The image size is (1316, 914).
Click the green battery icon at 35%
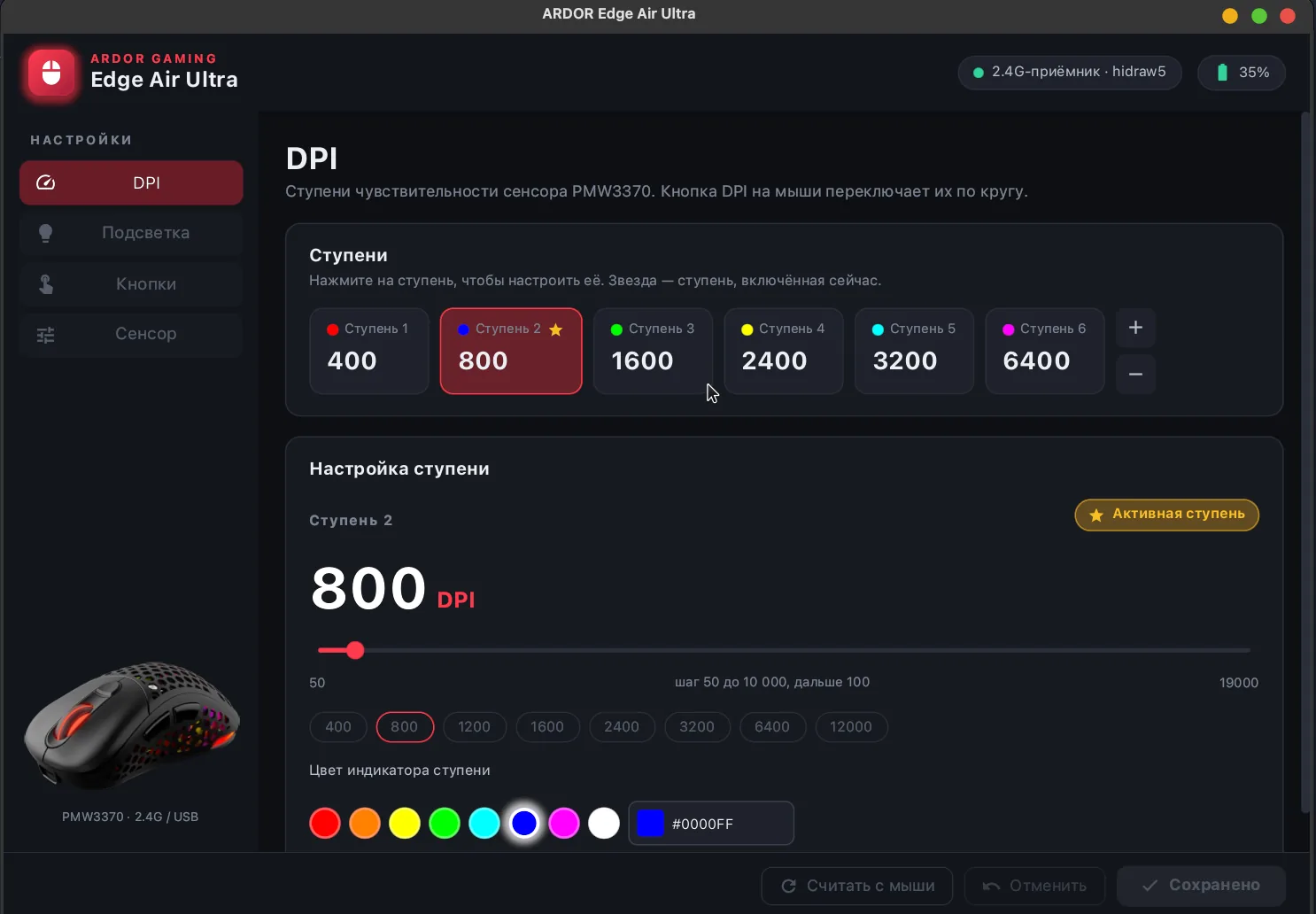(1222, 73)
